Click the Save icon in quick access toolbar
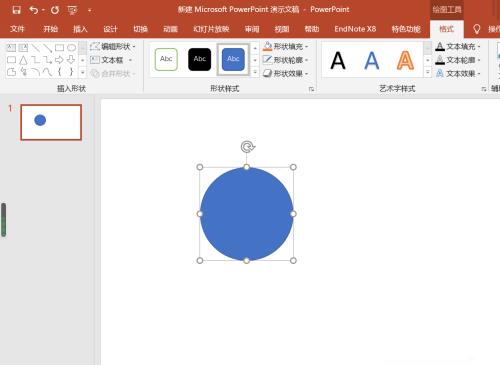This screenshot has height=365, width=500. pos(16,10)
